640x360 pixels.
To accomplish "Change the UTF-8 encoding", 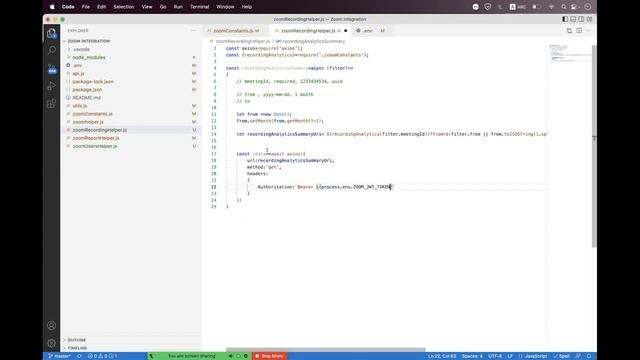I will click(495, 356).
